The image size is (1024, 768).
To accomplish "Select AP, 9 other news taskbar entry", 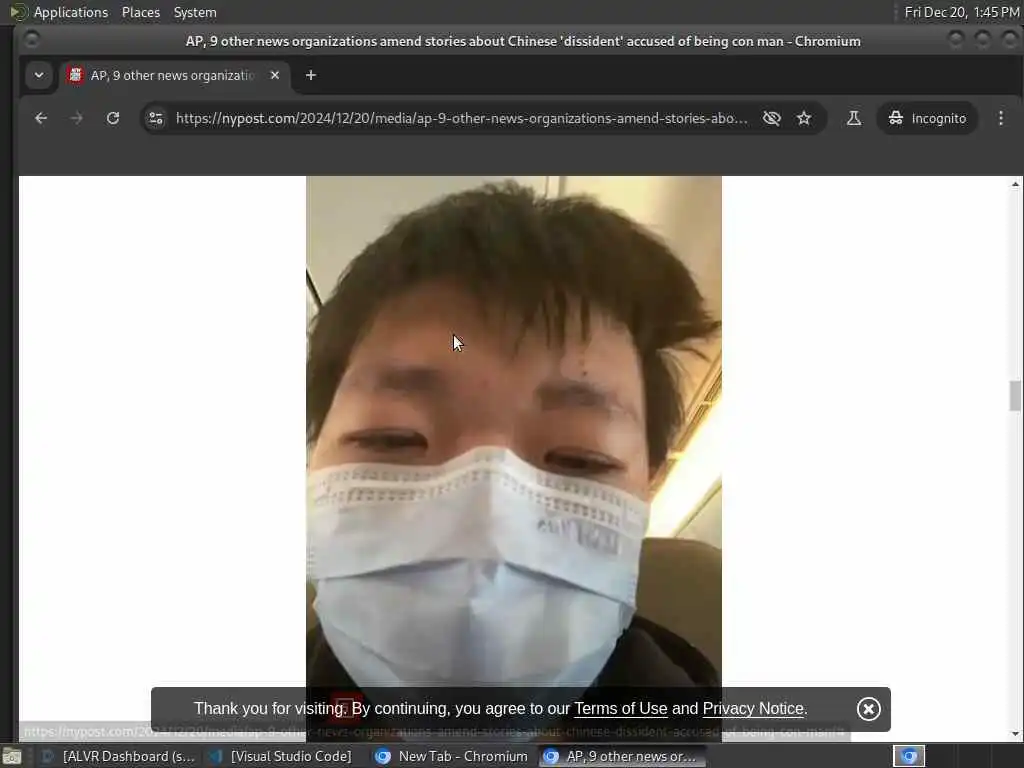I will (622, 756).
